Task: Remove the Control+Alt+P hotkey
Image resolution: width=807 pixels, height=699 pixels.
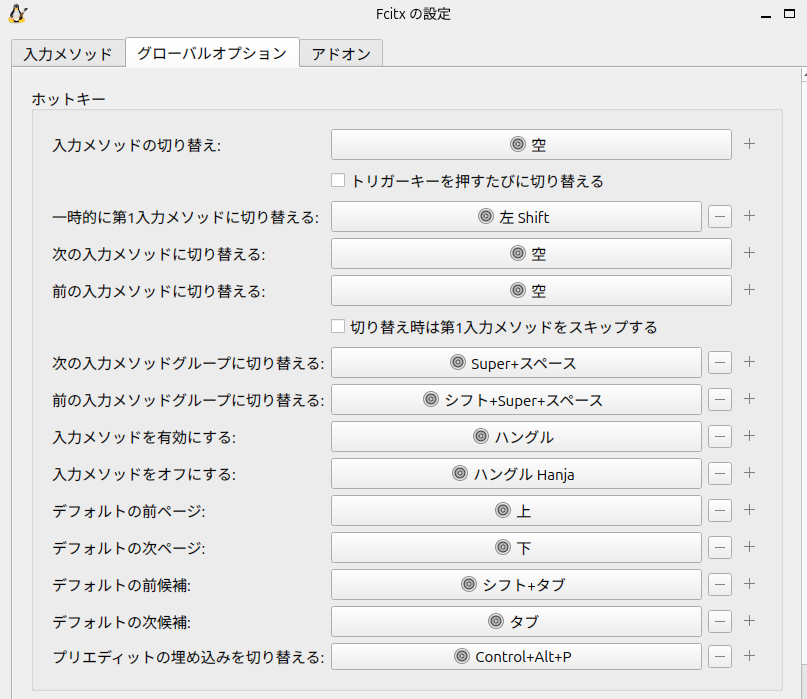Action: click(x=720, y=657)
